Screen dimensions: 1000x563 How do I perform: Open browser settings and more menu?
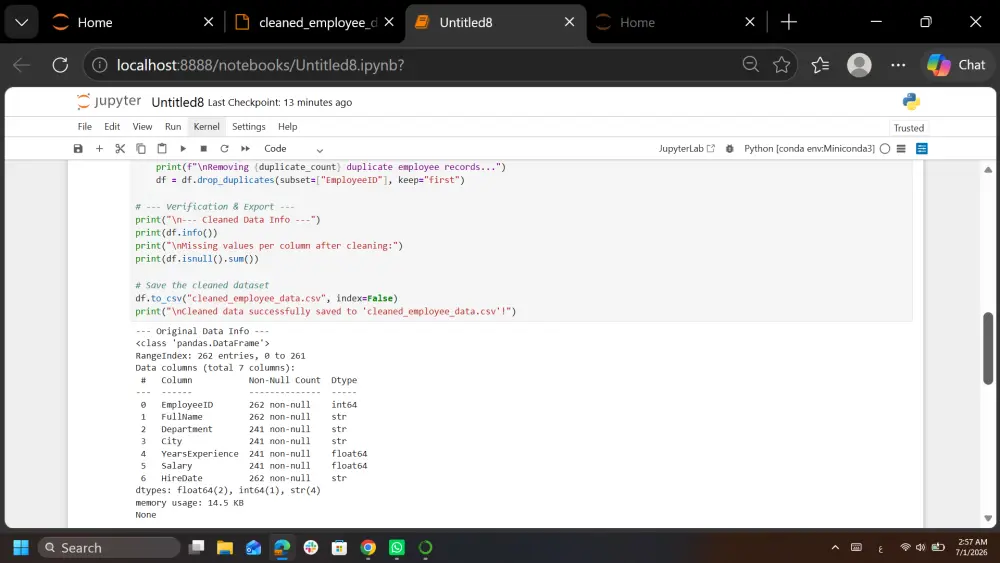[x=898, y=64]
